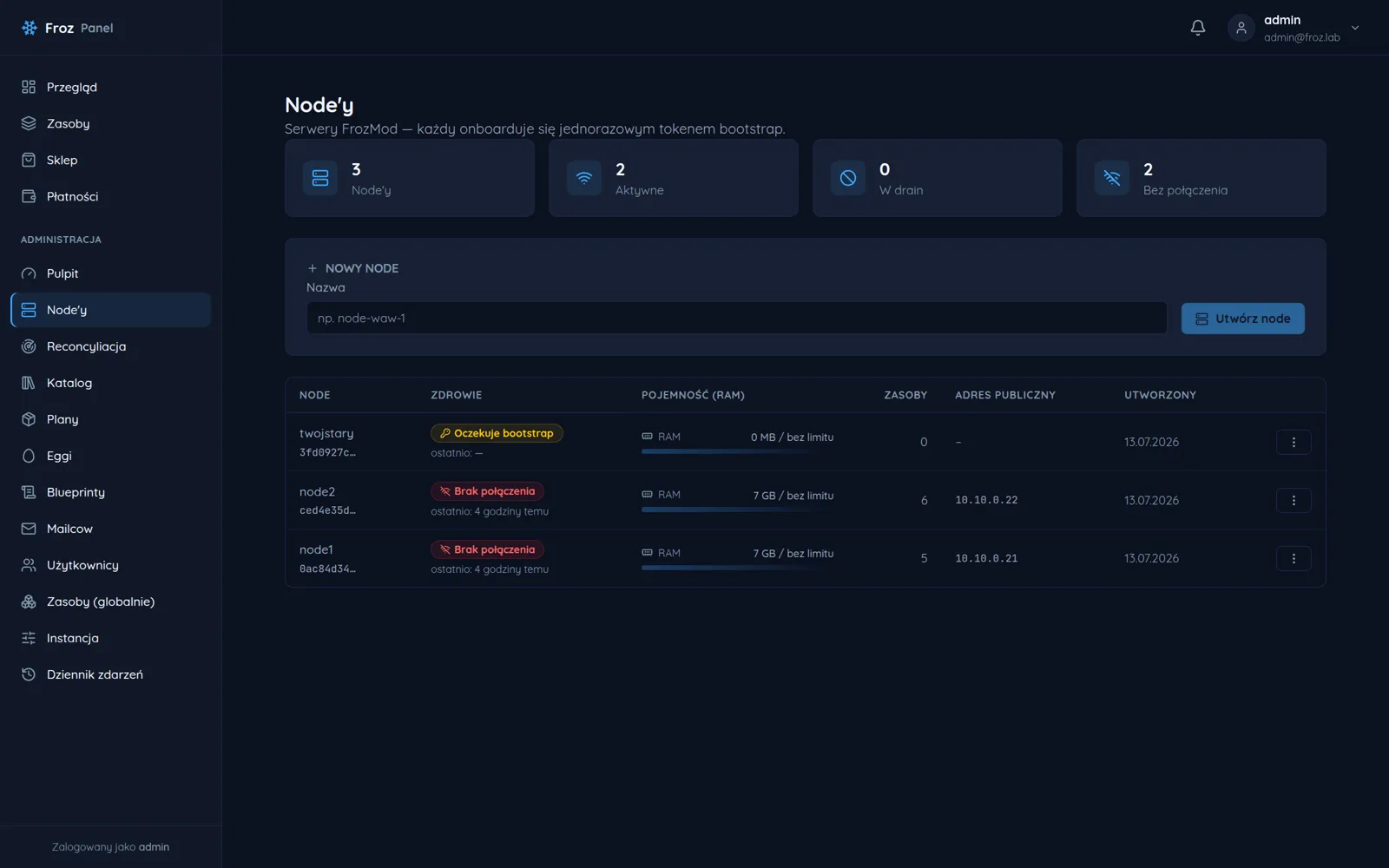
Task: Click the Mailcow envelope icon
Action: 29,529
